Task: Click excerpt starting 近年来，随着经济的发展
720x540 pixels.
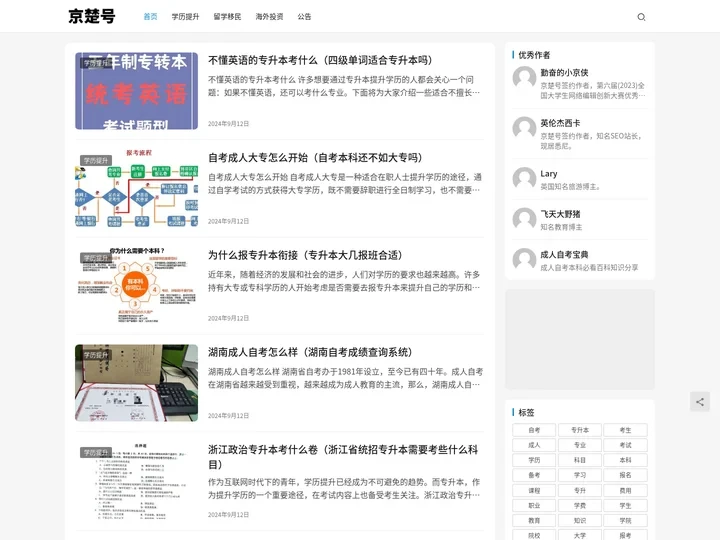Action: click(x=344, y=281)
